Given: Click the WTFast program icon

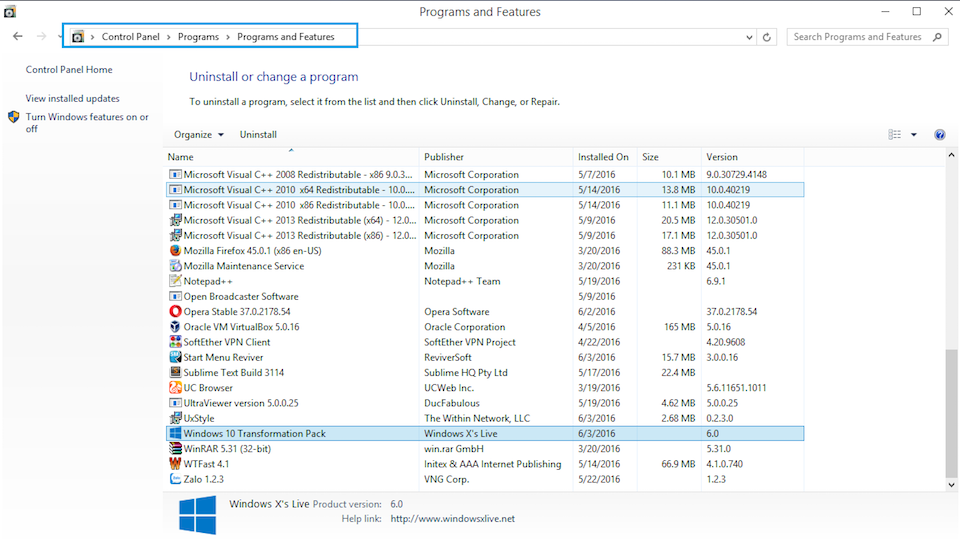Looking at the screenshot, I should pyautogui.click(x=175, y=464).
